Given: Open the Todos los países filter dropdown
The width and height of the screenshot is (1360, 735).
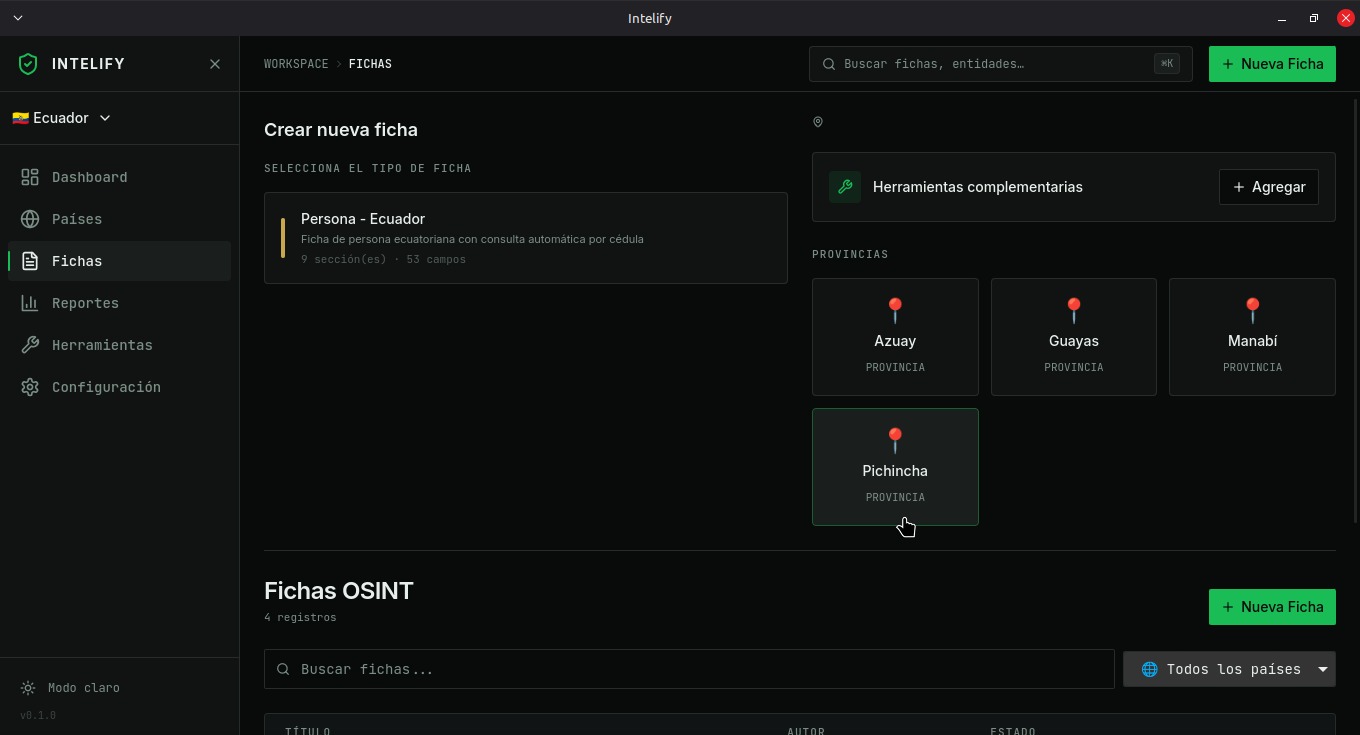Looking at the screenshot, I should (1229, 669).
